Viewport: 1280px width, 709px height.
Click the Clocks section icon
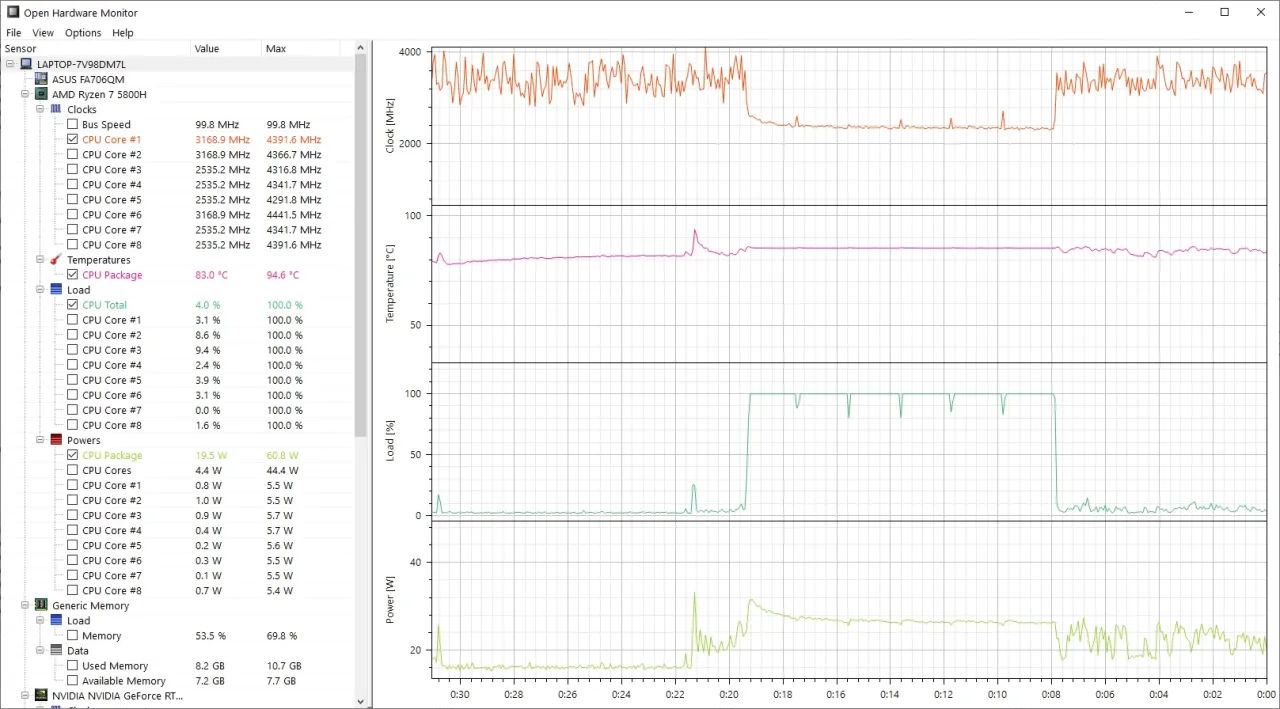point(56,109)
